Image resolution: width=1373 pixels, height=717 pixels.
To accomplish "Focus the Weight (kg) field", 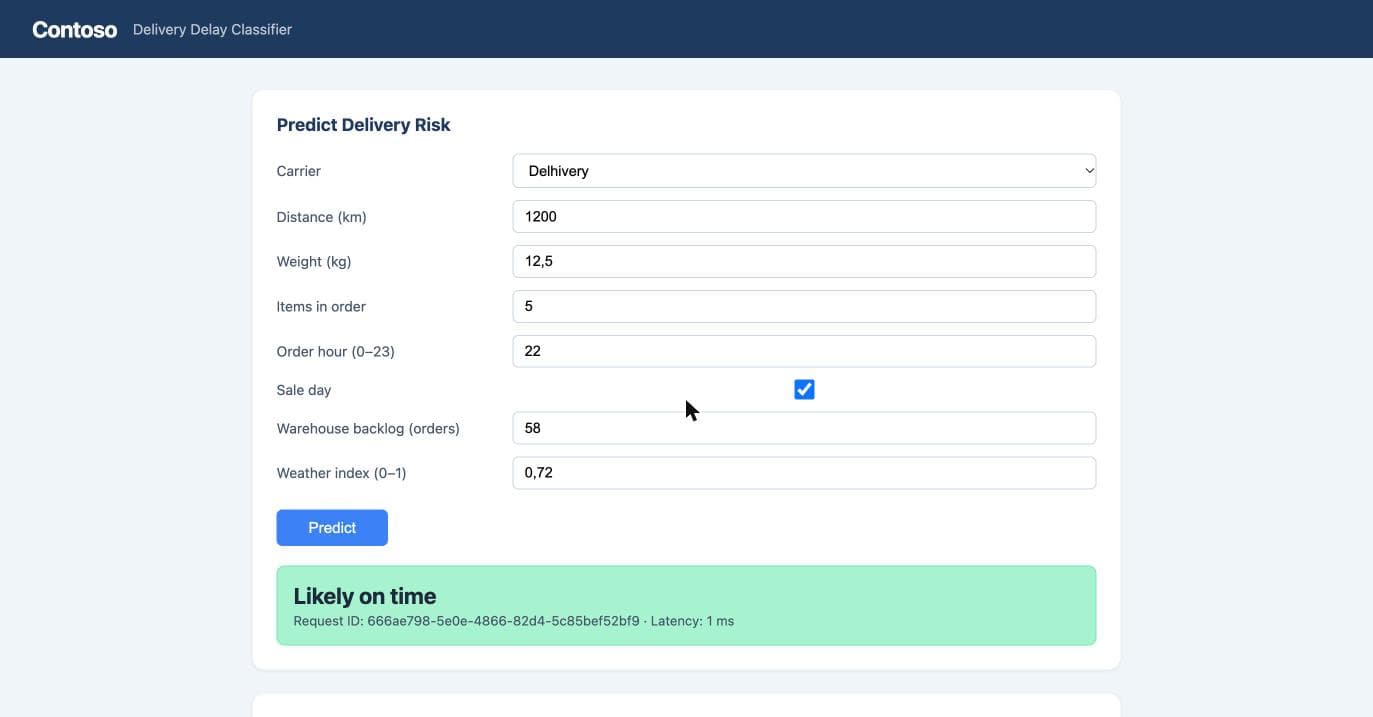I will (x=804, y=261).
